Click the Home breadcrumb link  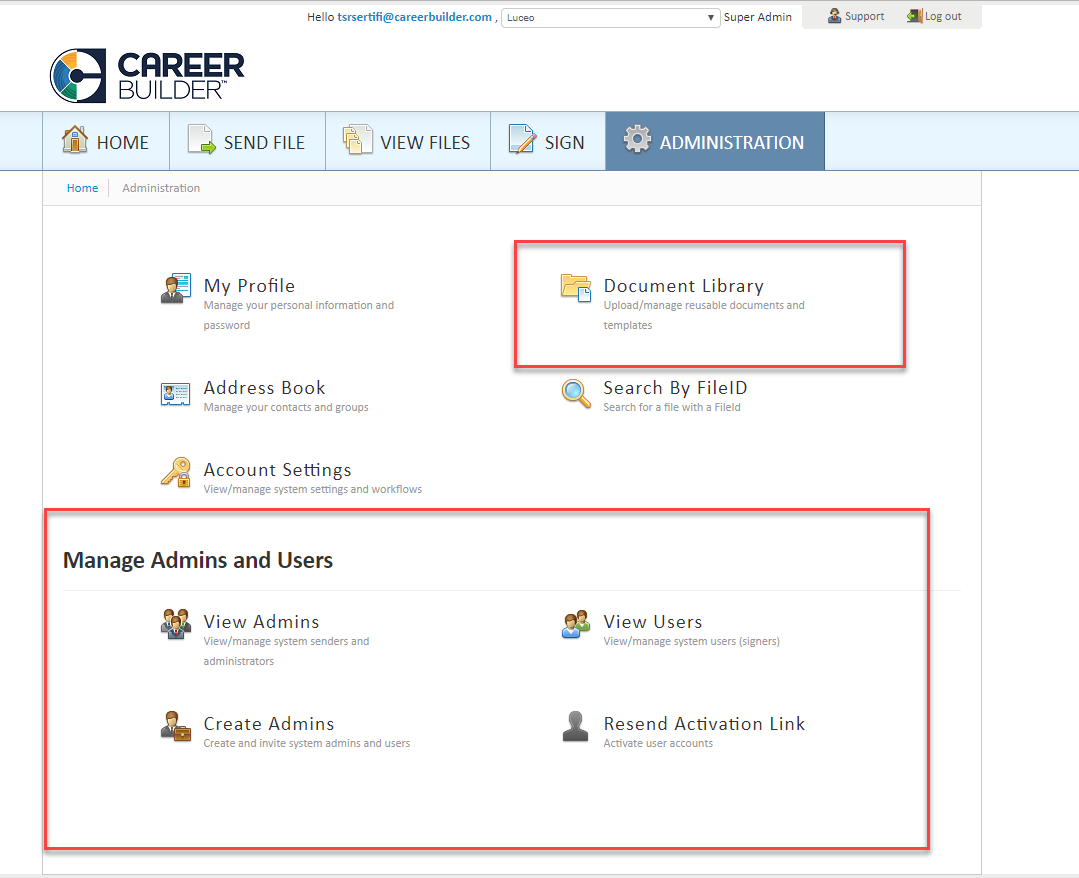tap(83, 188)
